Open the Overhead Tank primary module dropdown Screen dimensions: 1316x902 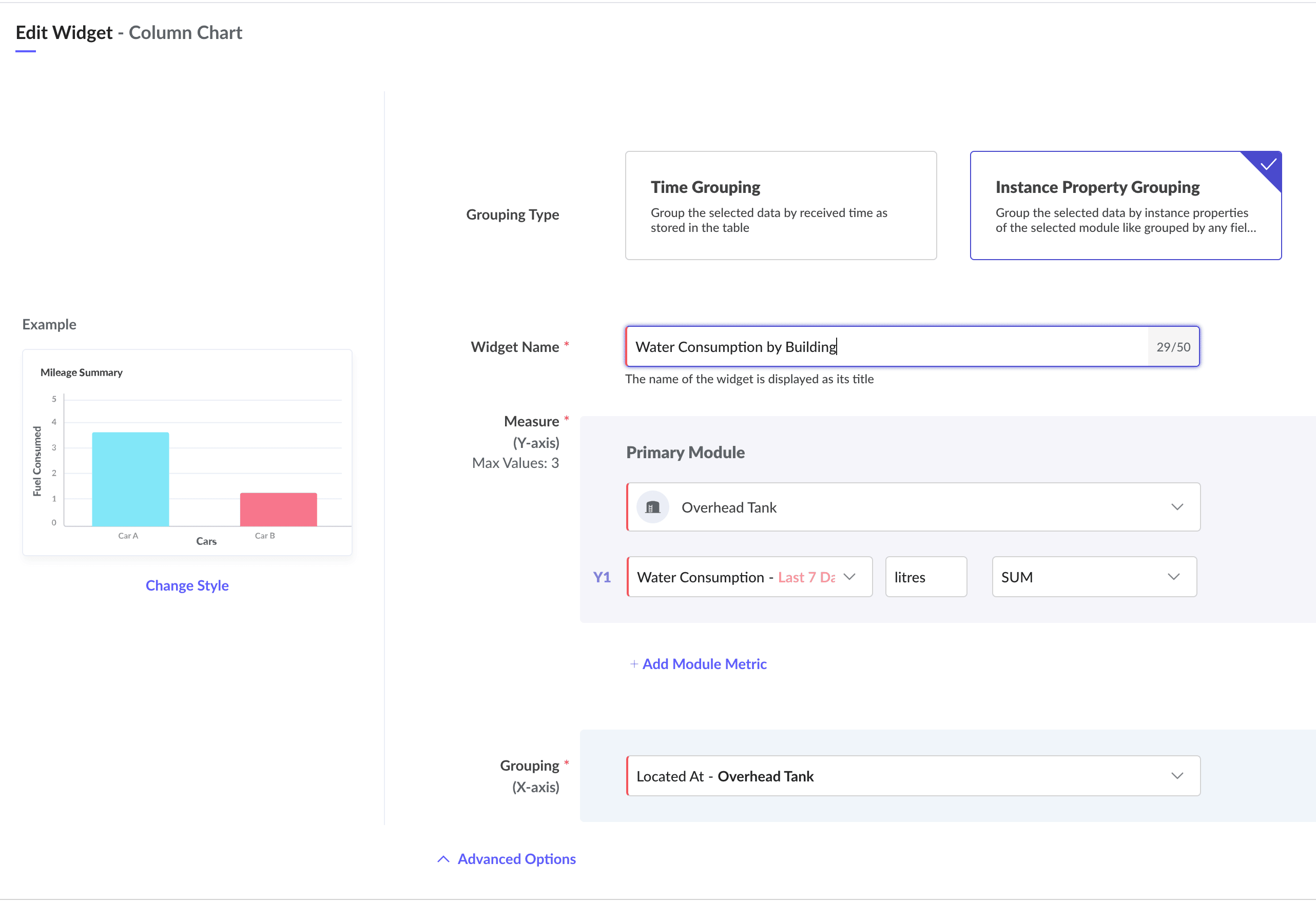tap(1178, 507)
